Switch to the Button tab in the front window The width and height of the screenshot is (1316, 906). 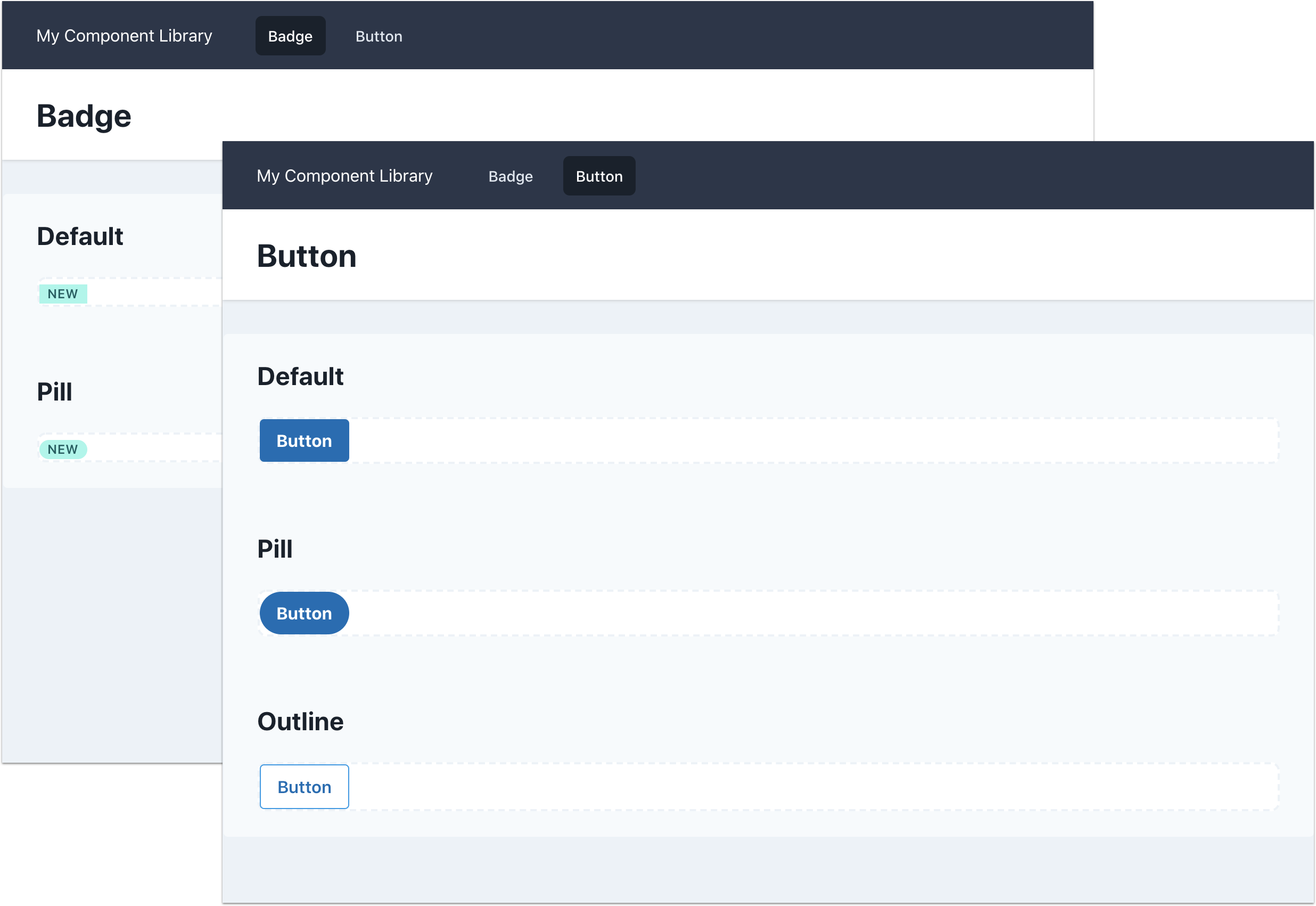point(598,176)
